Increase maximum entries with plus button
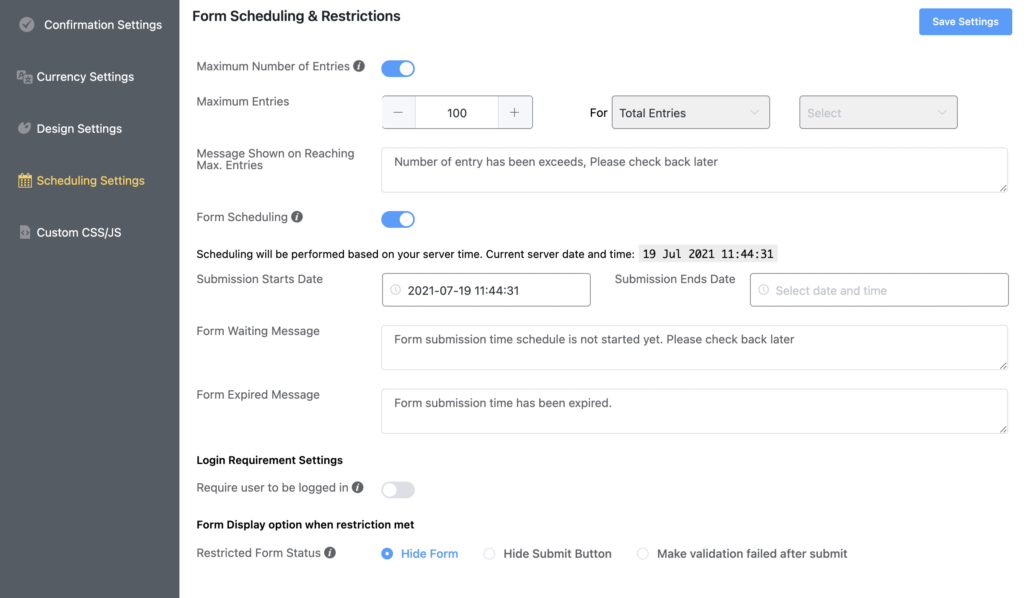The height and width of the screenshot is (598, 1024). click(x=515, y=113)
